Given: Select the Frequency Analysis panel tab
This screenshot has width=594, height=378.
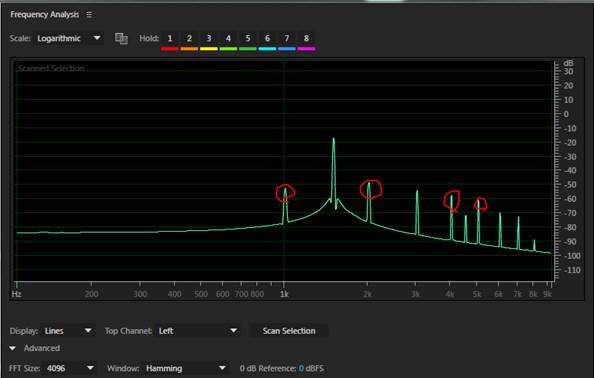Looking at the screenshot, I should tap(45, 15).
